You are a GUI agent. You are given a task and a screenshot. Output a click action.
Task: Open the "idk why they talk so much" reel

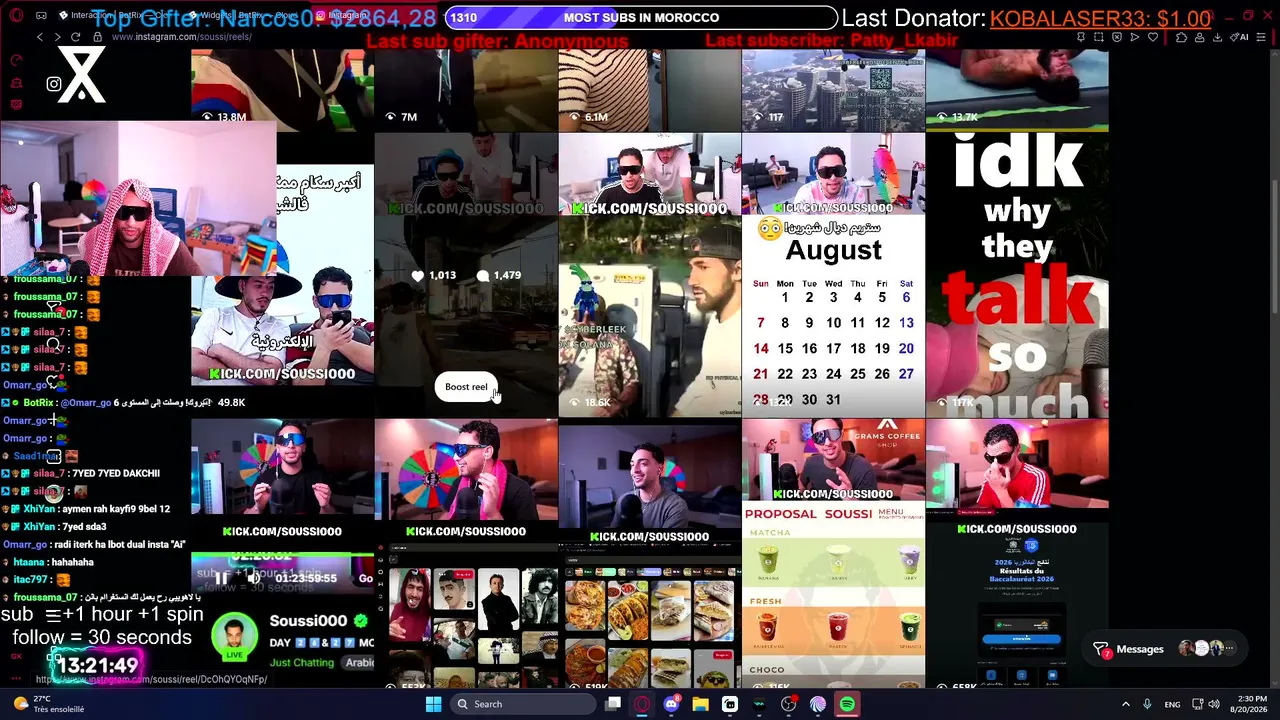tap(1017, 275)
